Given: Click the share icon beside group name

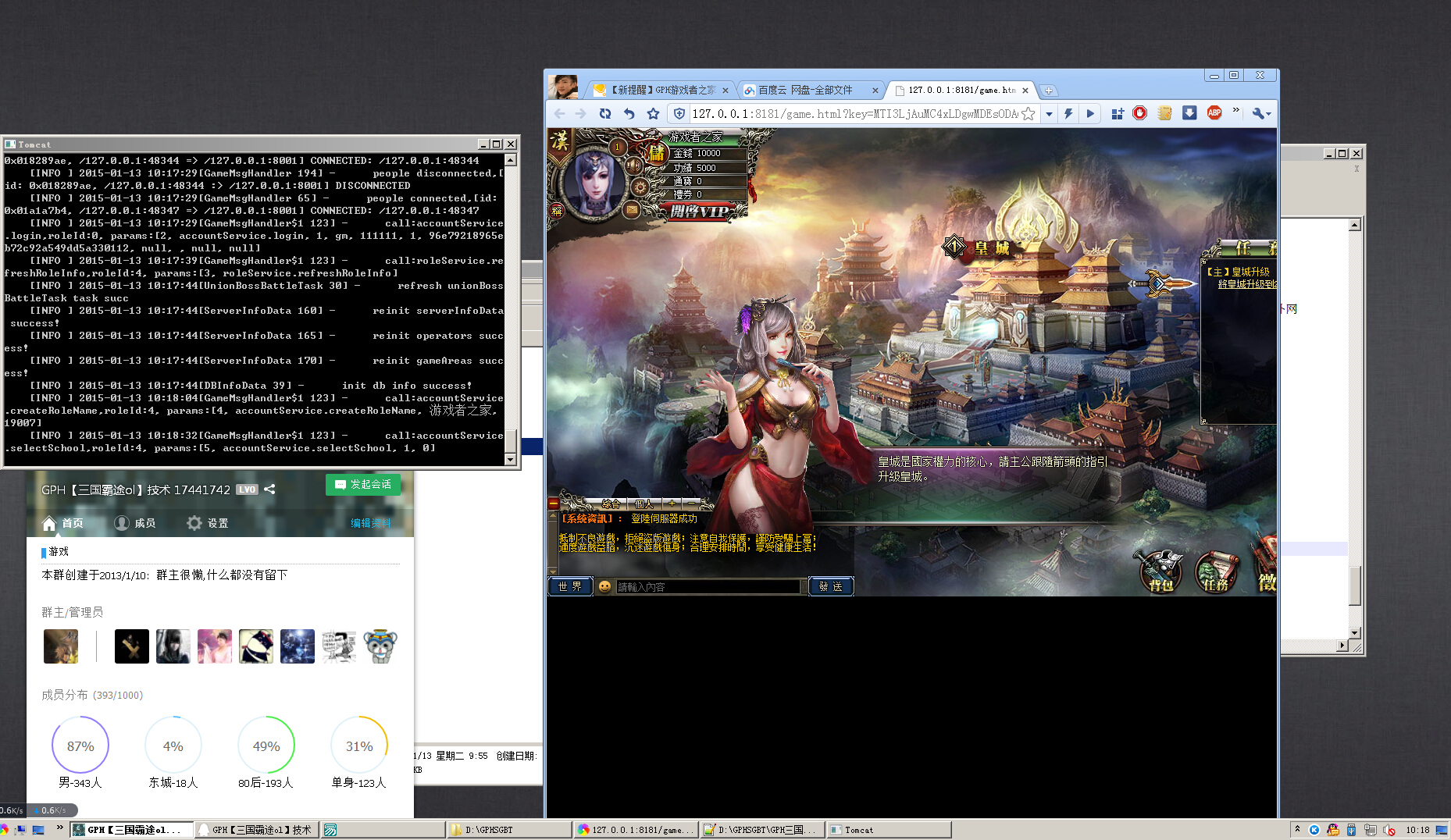Looking at the screenshot, I should pos(269,489).
